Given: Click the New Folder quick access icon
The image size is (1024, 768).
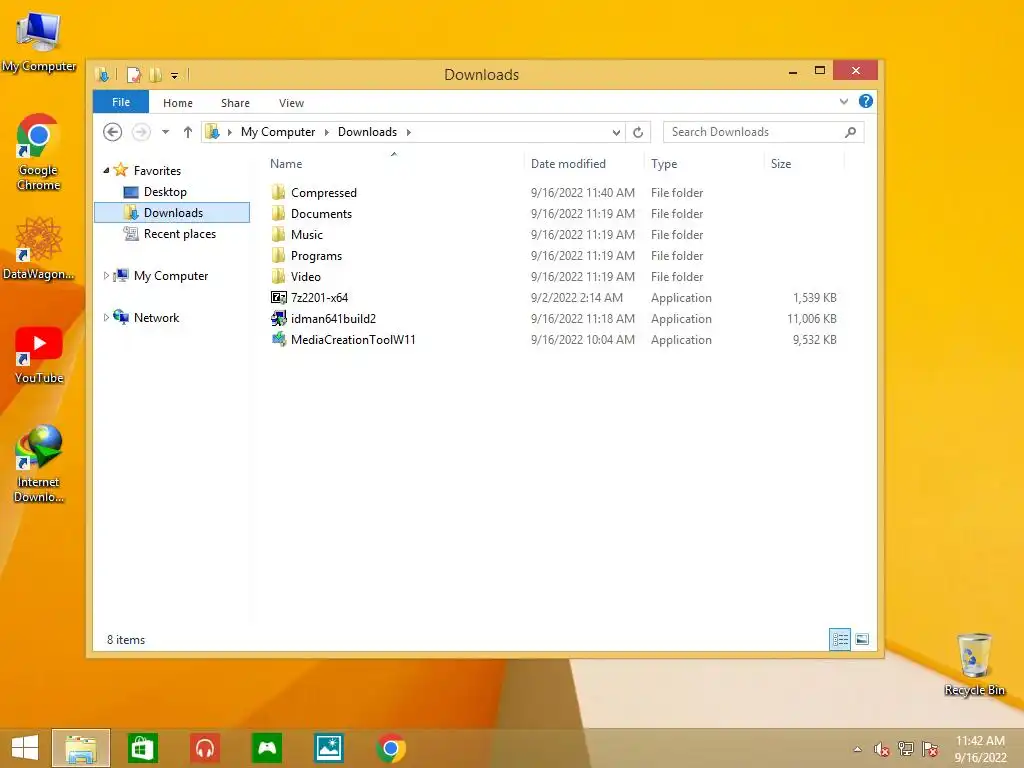Looking at the screenshot, I should [x=155, y=75].
